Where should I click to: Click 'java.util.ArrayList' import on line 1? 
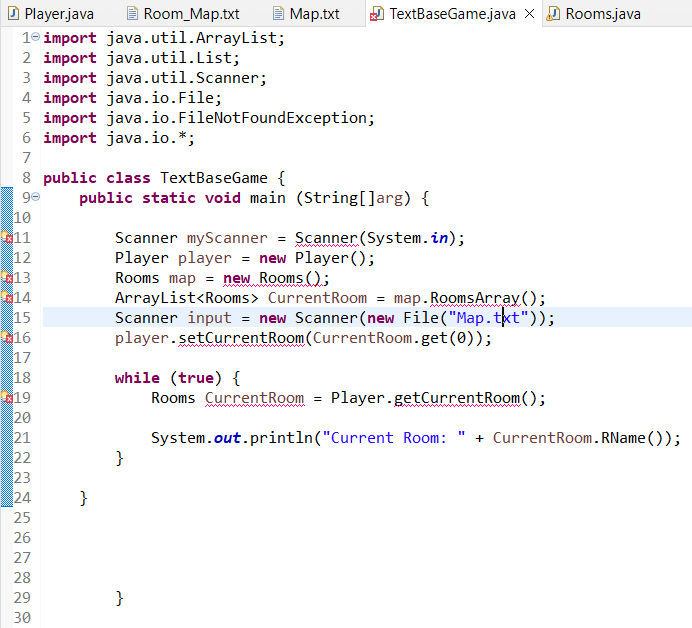coord(192,38)
